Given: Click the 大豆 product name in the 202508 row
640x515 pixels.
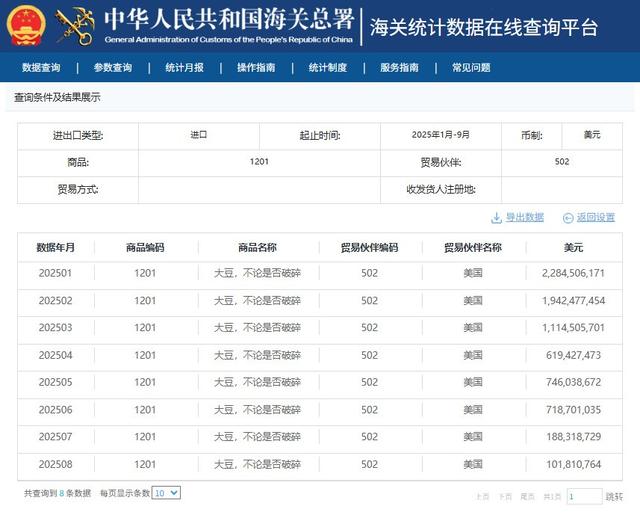Looking at the screenshot, I should [x=258, y=464].
